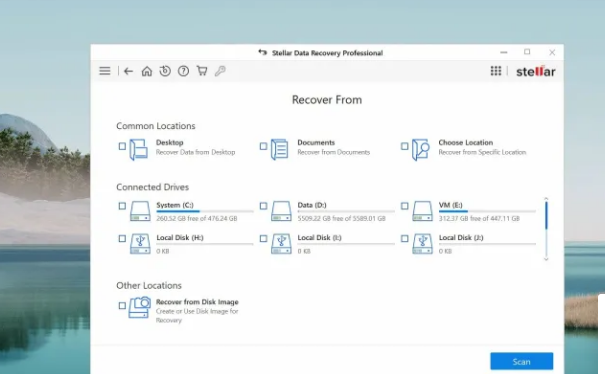Select the VM (E:) checkbox

click(404, 206)
